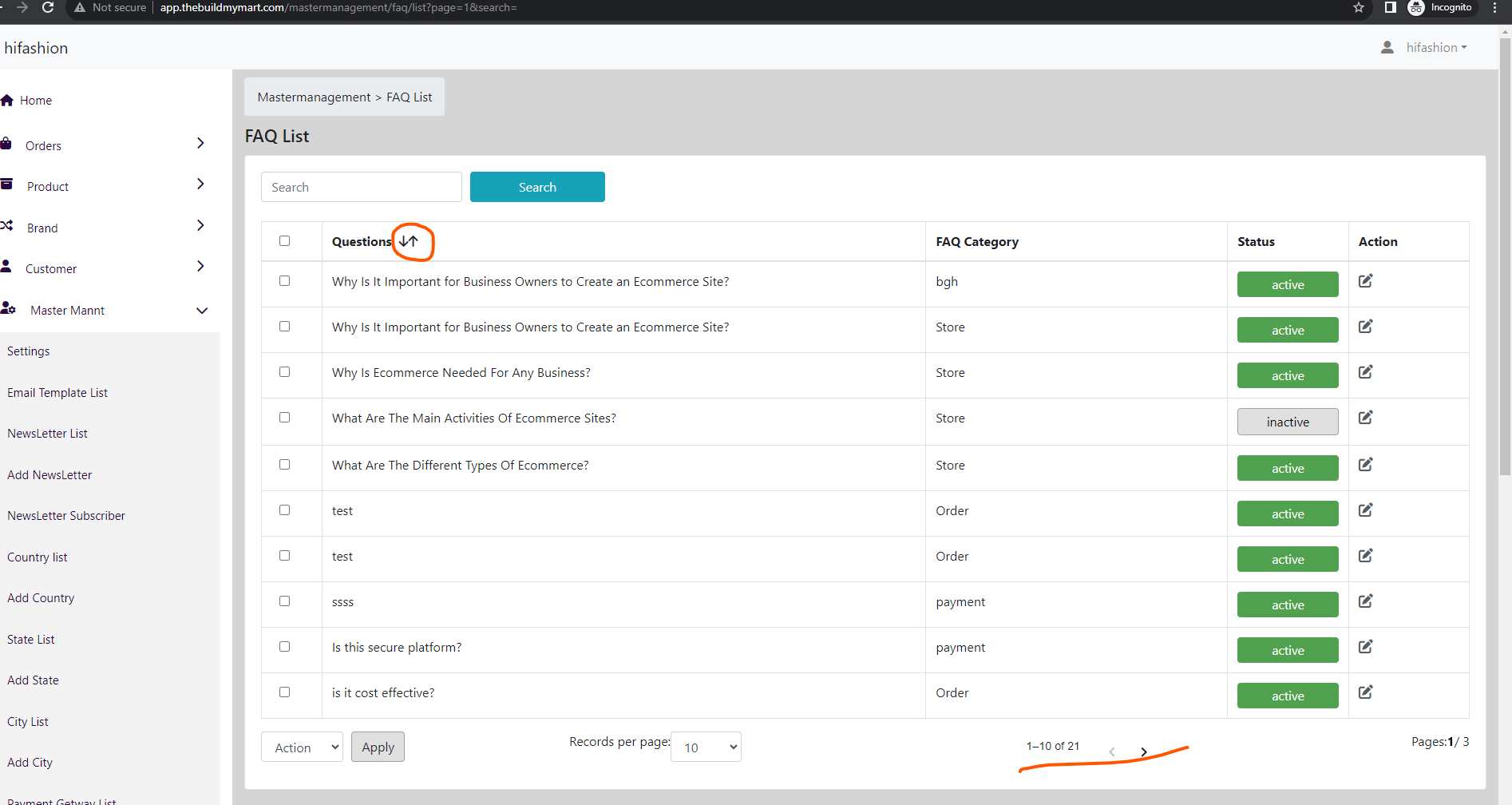Open State List page
The image size is (1512, 805).
31,640
